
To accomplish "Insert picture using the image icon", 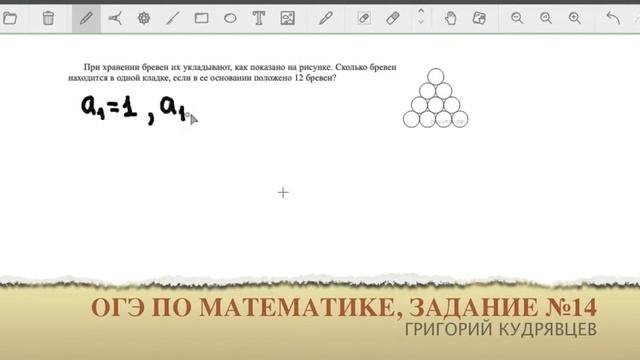I will tap(288, 18).
